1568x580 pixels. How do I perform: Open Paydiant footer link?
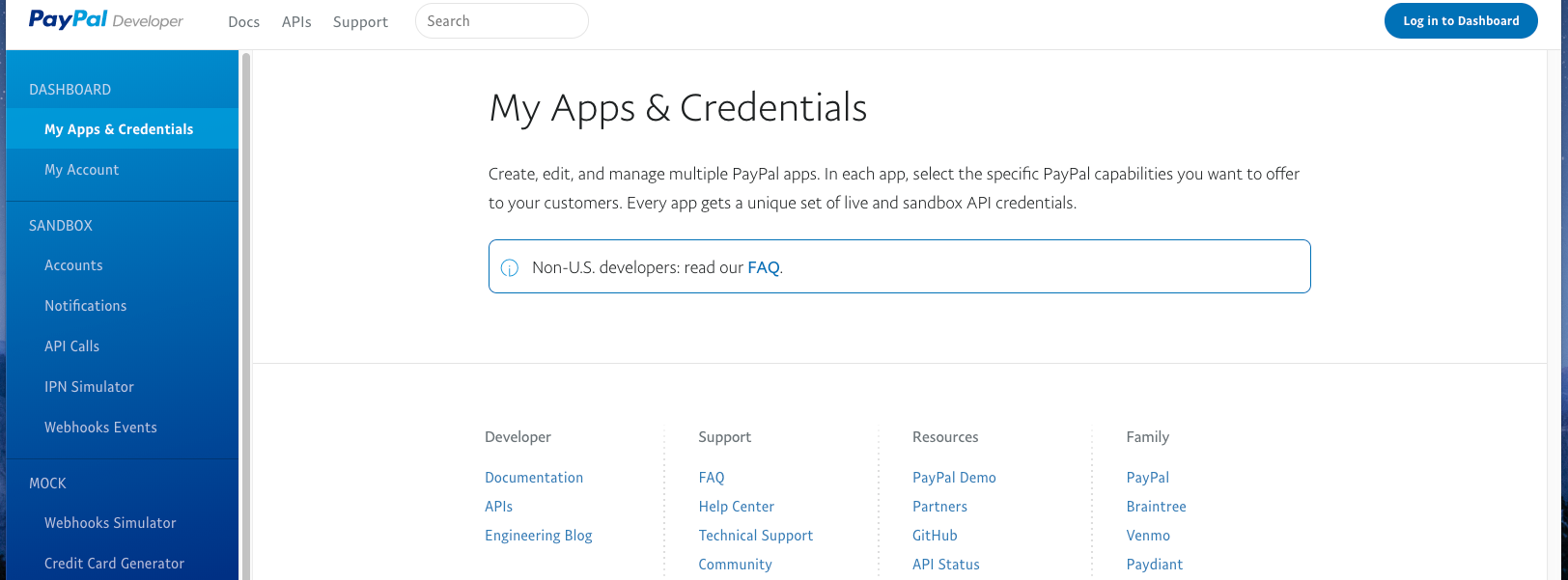click(x=1155, y=564)
